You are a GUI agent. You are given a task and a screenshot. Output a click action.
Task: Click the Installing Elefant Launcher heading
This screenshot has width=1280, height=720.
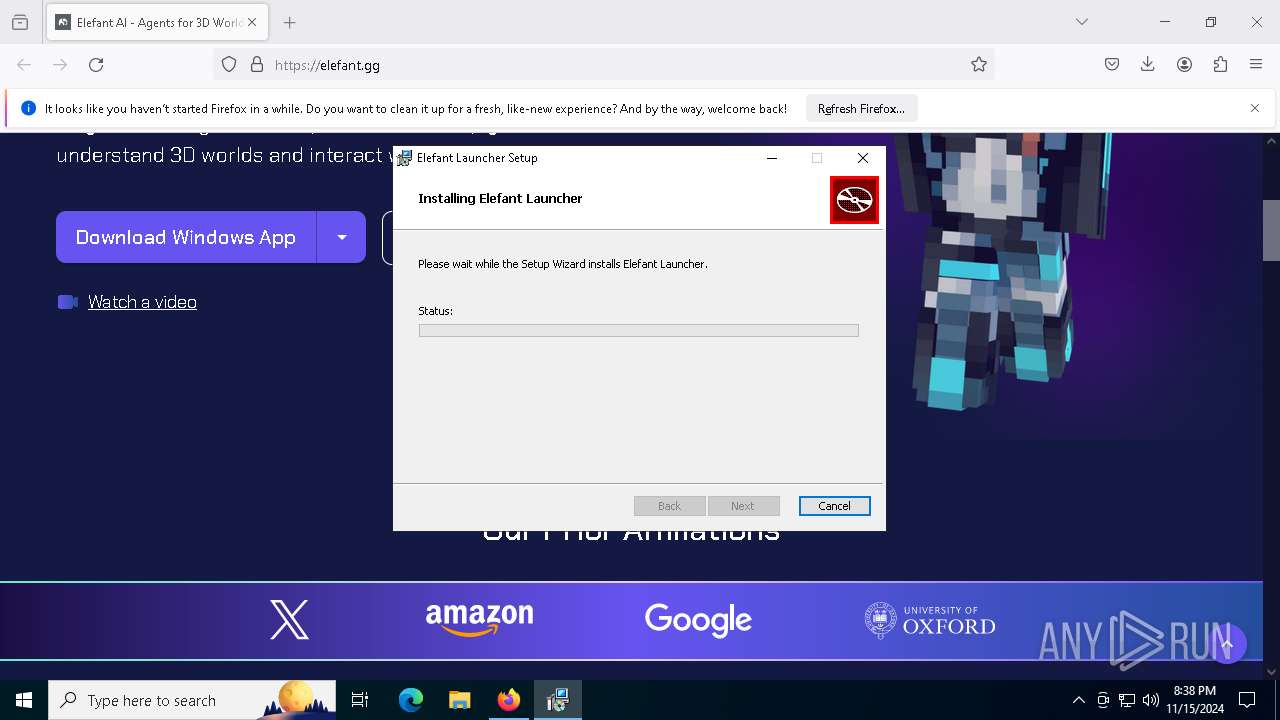pyautogui.click(x=500, y=198)
